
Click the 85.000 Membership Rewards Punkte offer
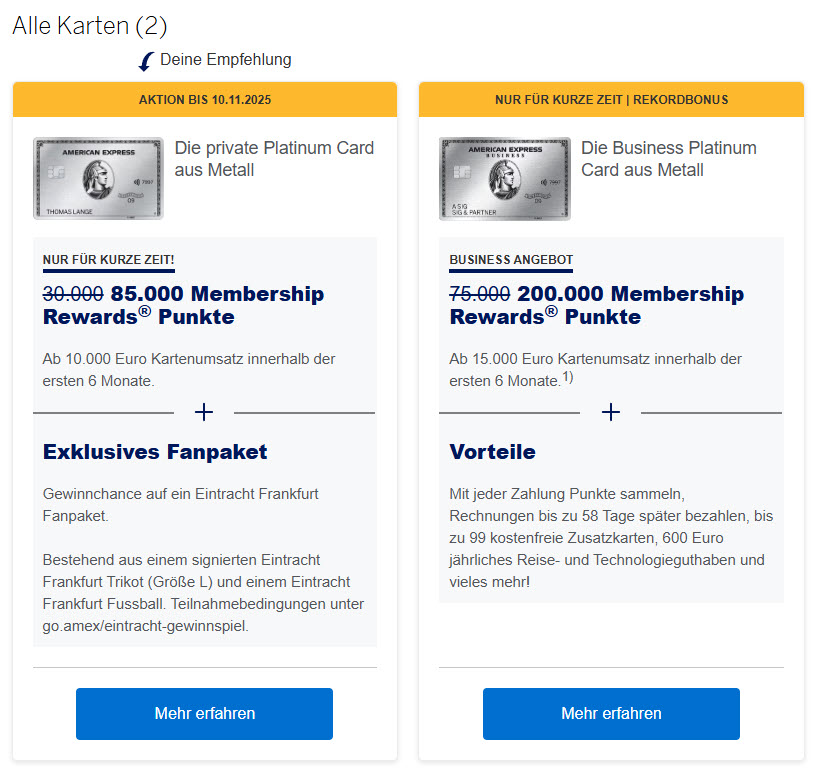tap(184, 305)
